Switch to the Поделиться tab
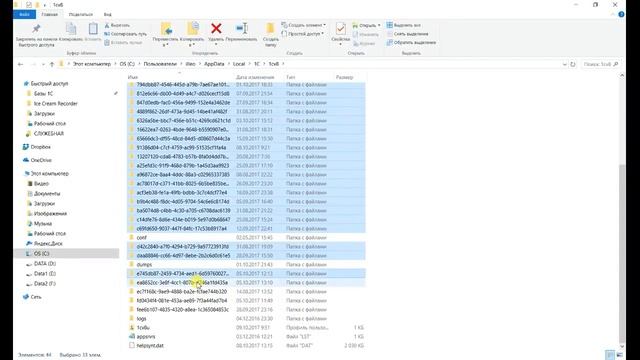This screenshot has height=360, width=640. (80, 14)
